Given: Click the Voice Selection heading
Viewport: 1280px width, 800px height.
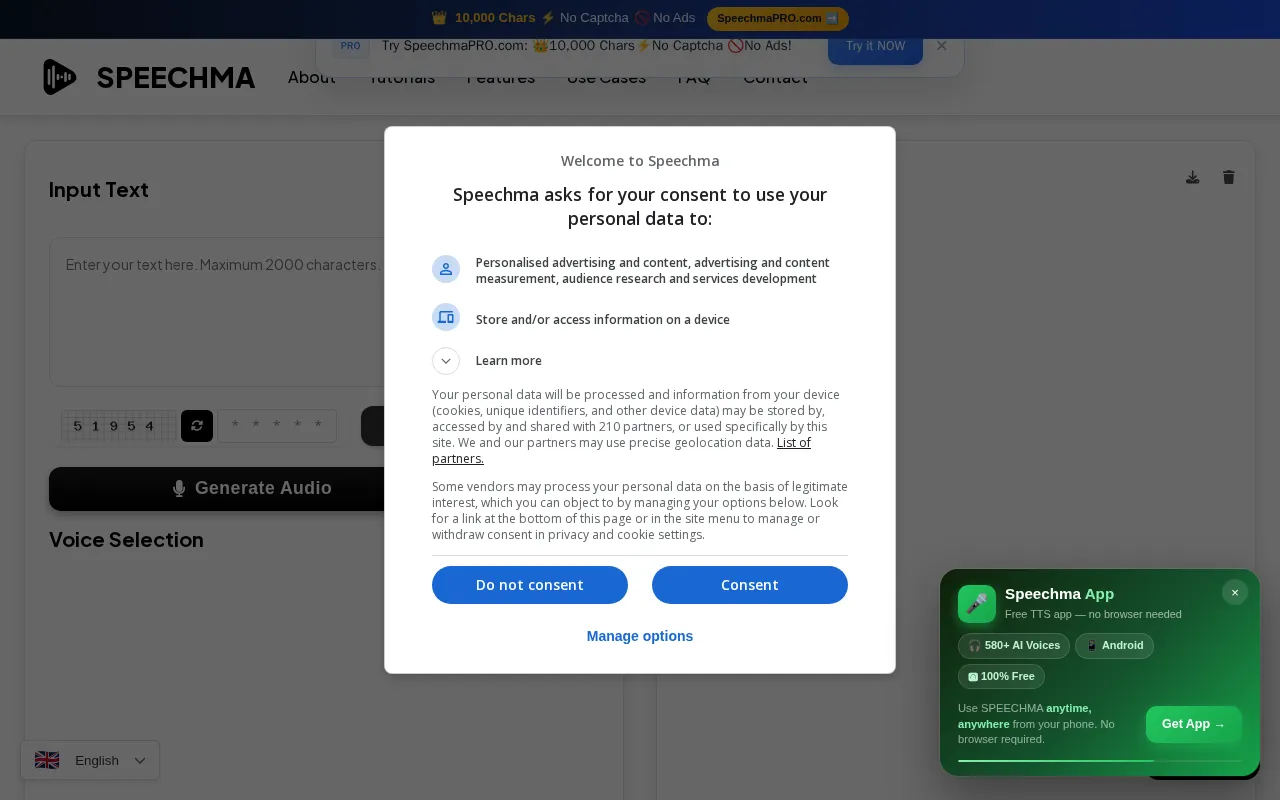Looking at the screenshot, I should pos(126,540).
